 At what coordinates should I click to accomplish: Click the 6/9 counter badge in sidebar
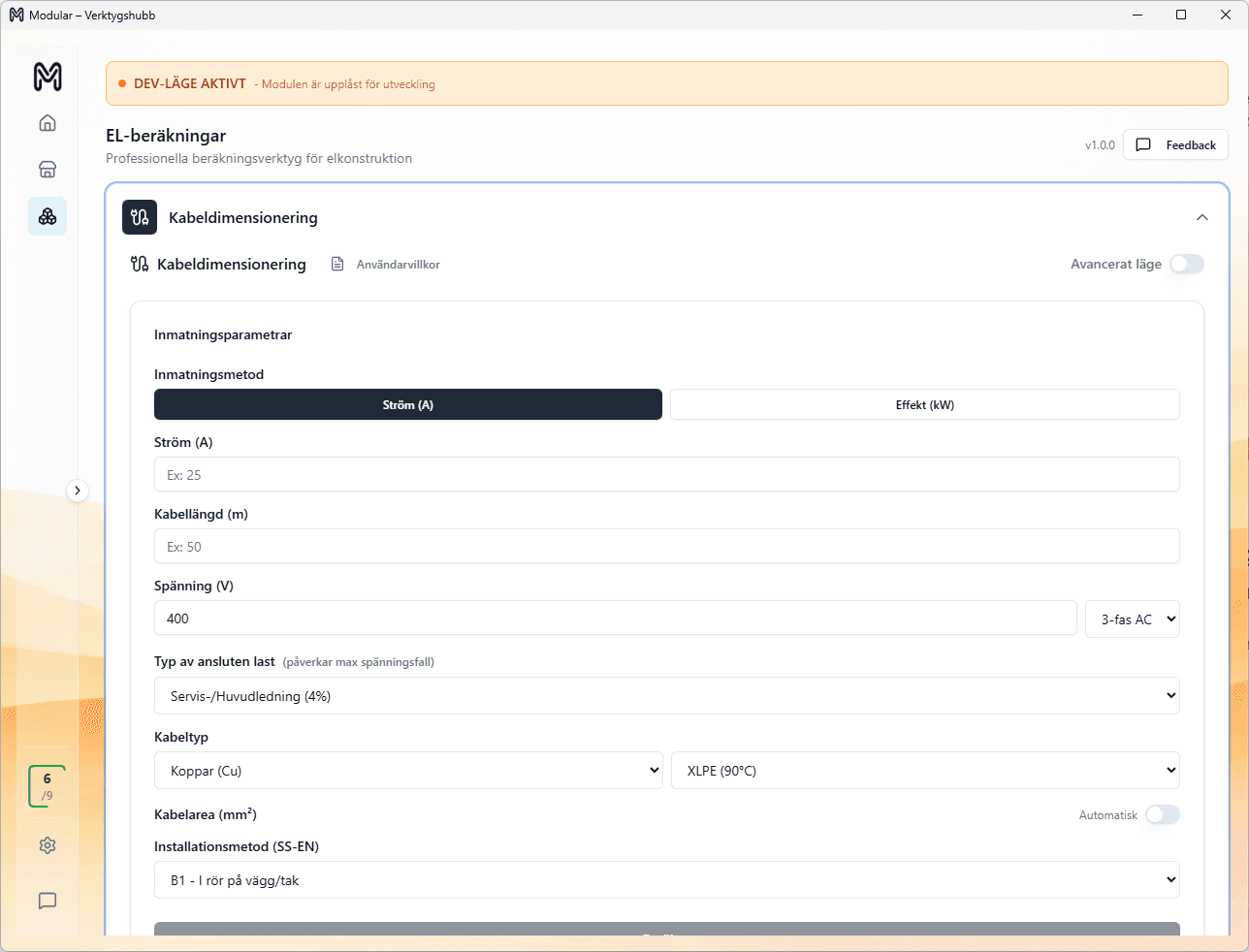click(x=47, y=786)
